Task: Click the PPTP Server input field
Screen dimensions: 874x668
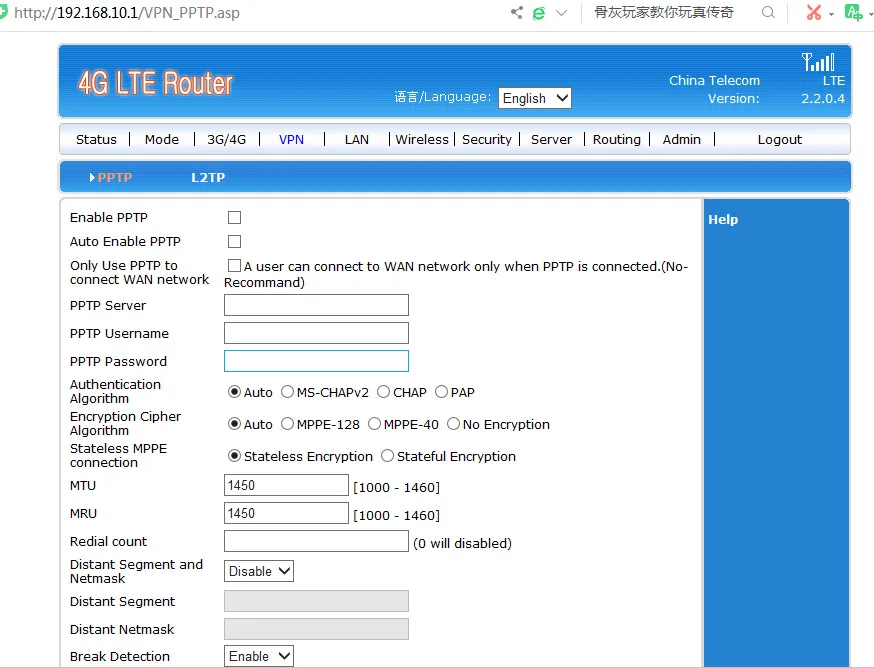Action: (x=316, y=305)
